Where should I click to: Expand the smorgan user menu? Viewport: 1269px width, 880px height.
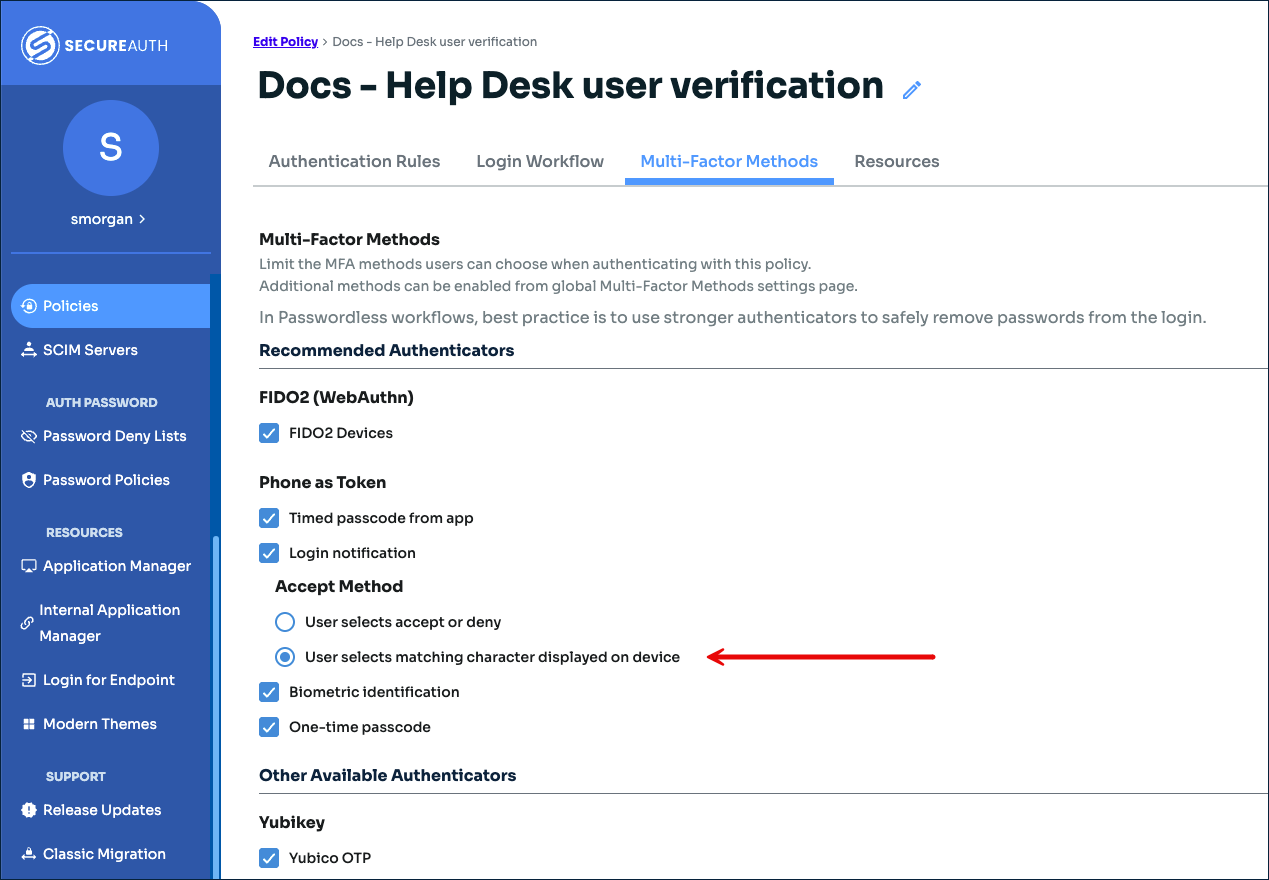108,219
